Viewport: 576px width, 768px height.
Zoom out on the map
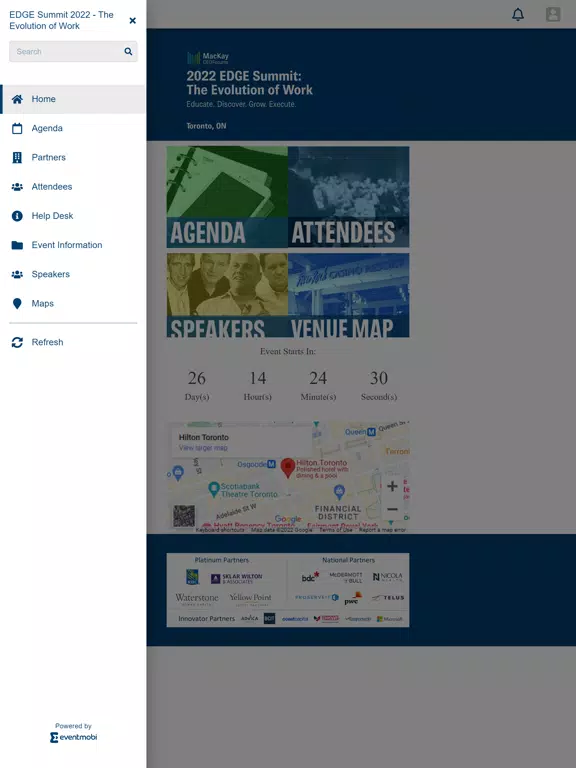tap(392, 509)
